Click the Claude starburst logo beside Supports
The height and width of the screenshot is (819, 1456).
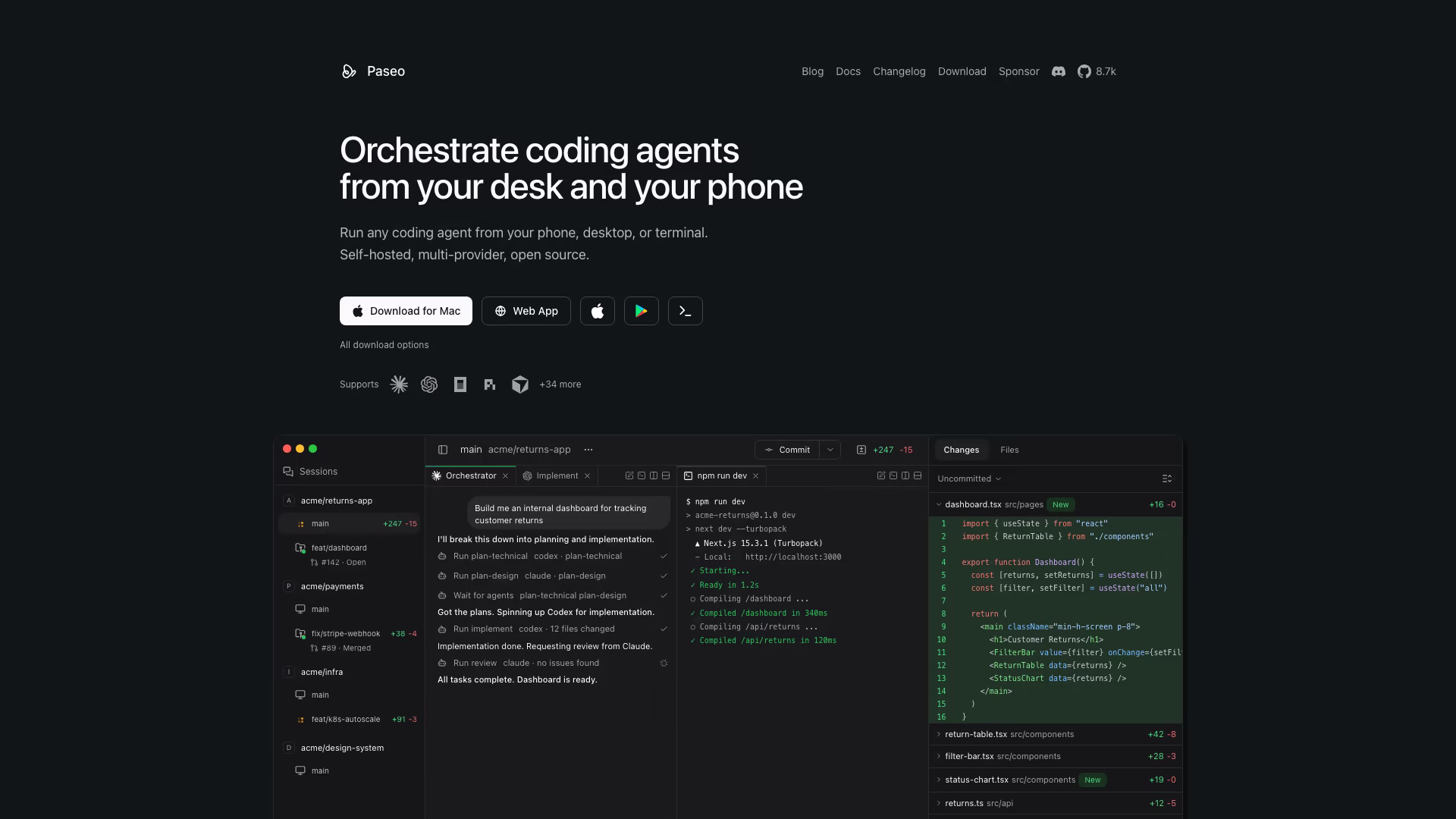(x=399, y=384)
